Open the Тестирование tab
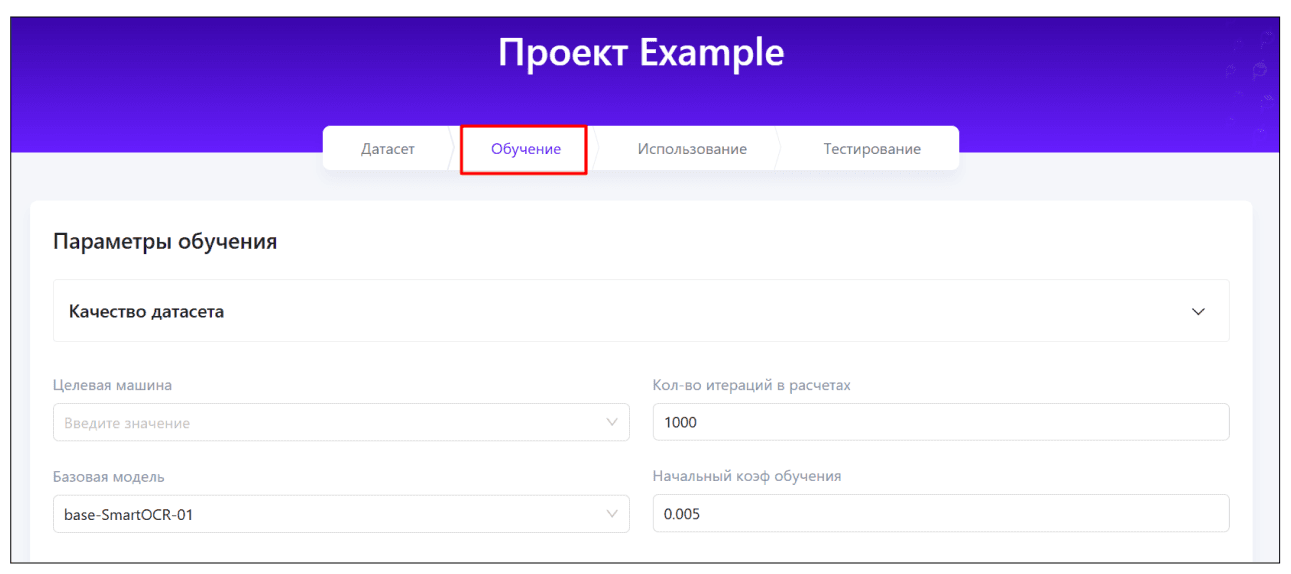1291x574 pixels. click(x=872, y=149)
